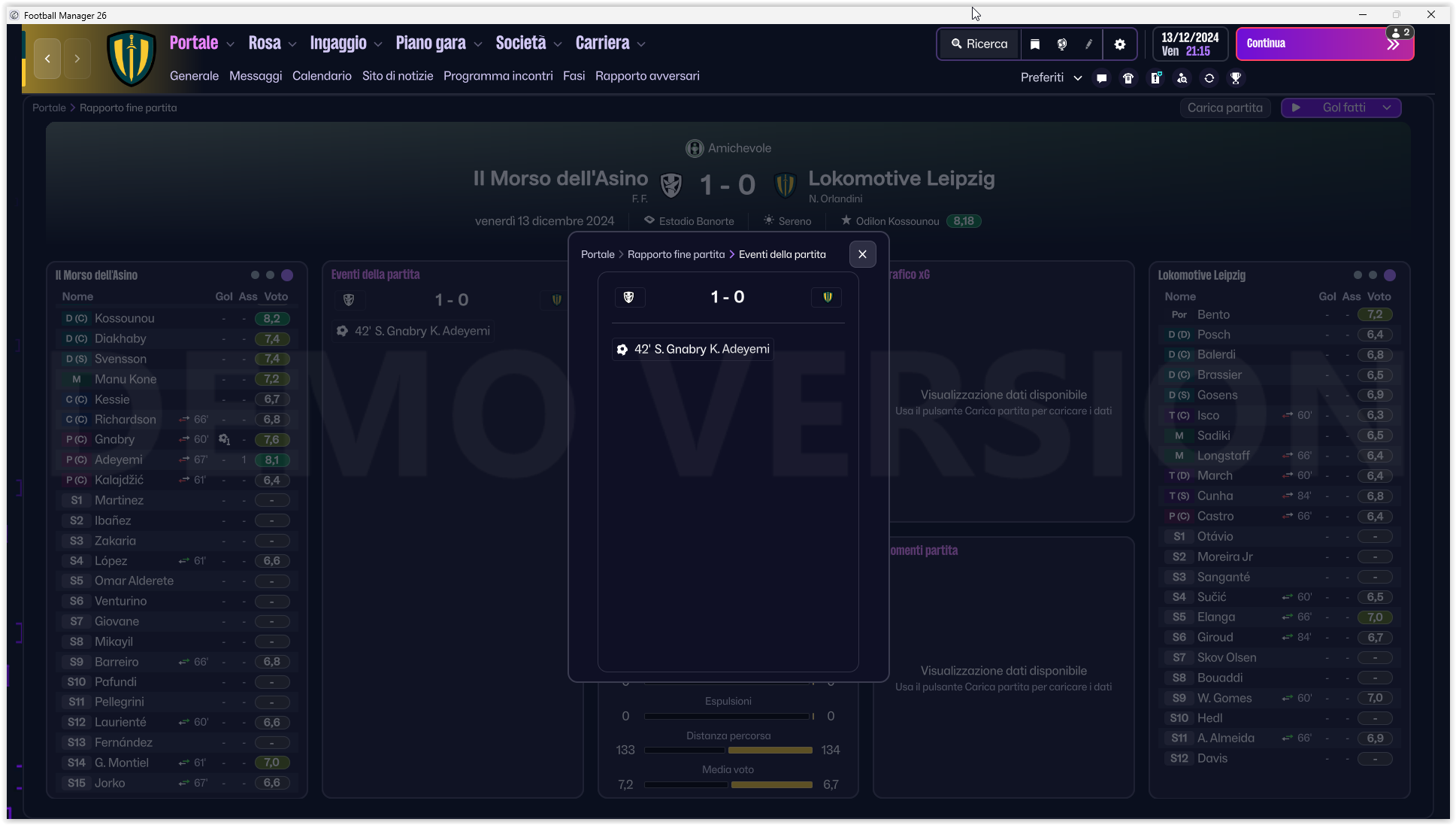1456x825 pixels.
Task: Click the Il Morso dell'Asino crest by the score
Action: point(671,184)
